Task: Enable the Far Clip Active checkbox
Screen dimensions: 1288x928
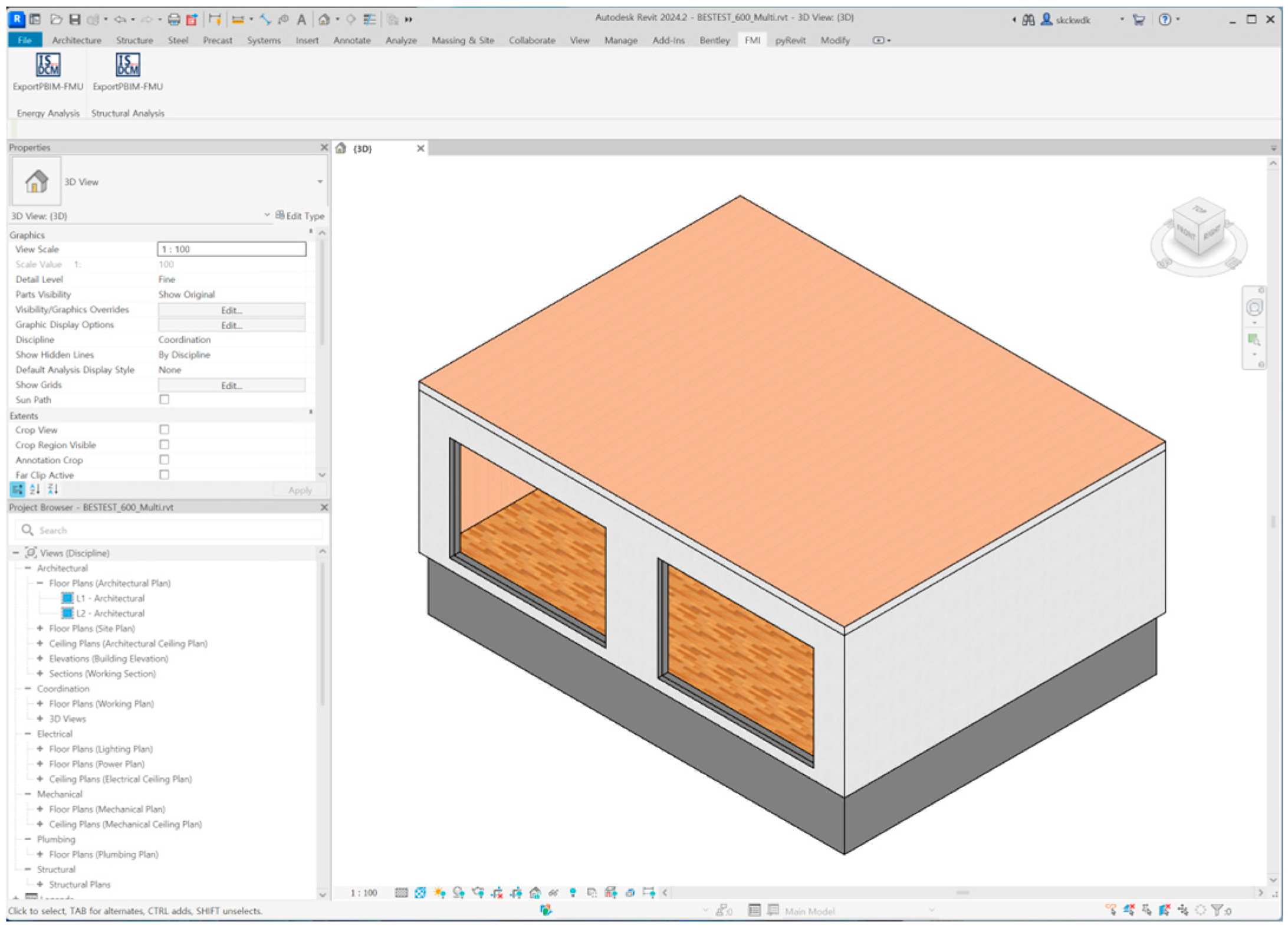Action: 165,474
